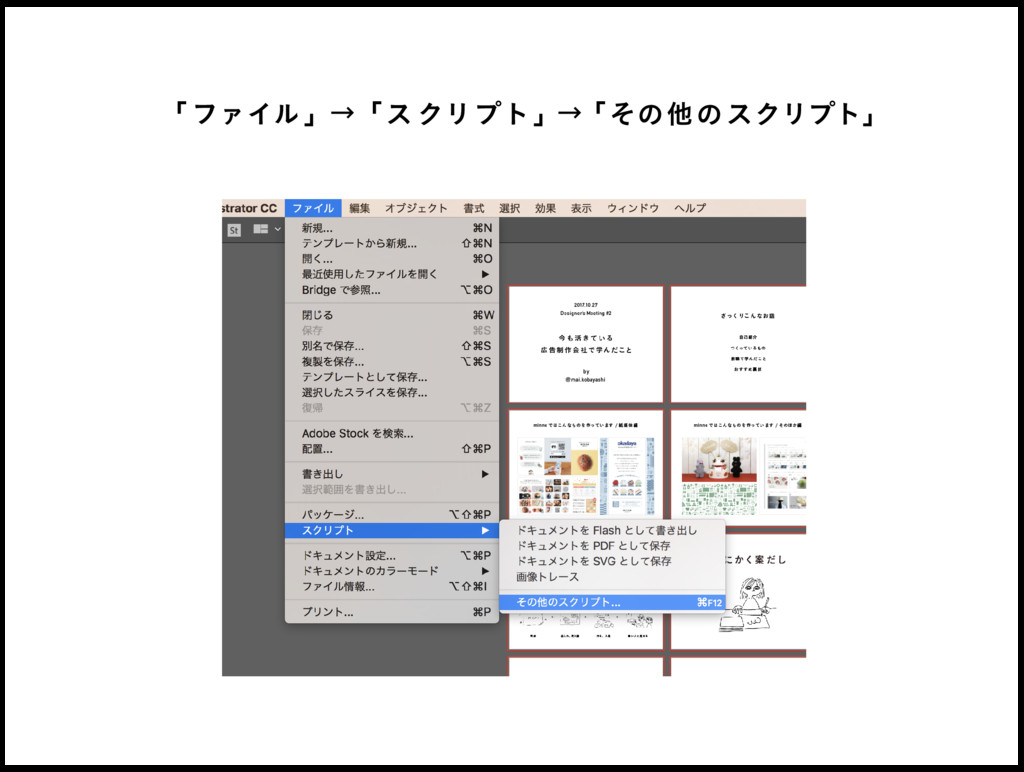Expand the arrange documents dropdown chevron

click(x=278, y=229)
